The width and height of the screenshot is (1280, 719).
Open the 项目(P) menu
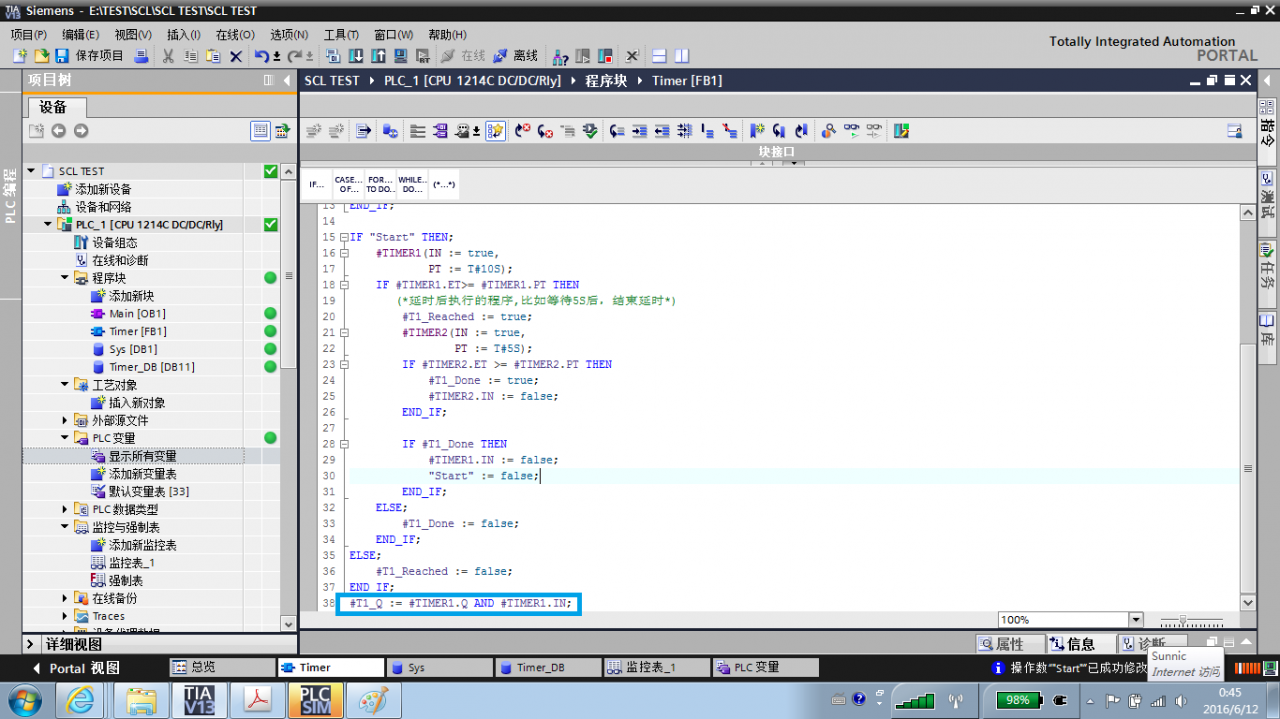28,34
